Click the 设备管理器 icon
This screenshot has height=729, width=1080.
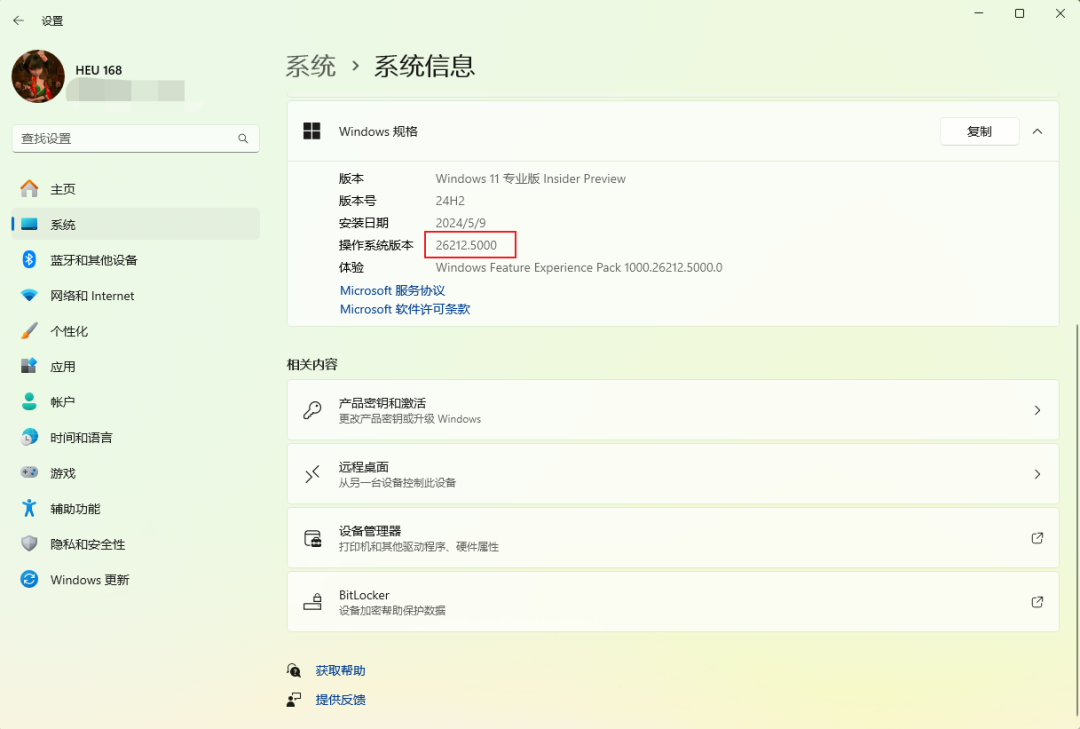[x=313, y=538]
